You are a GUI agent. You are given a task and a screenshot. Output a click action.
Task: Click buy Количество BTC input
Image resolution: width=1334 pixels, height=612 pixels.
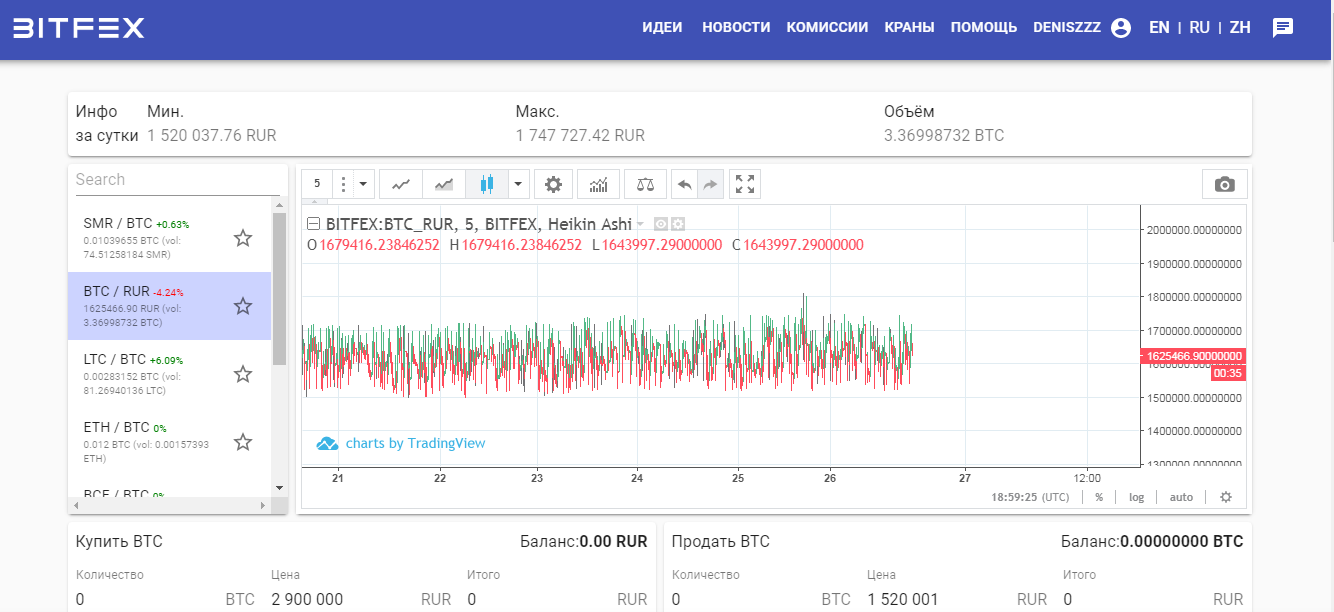(x=148, y=600)
